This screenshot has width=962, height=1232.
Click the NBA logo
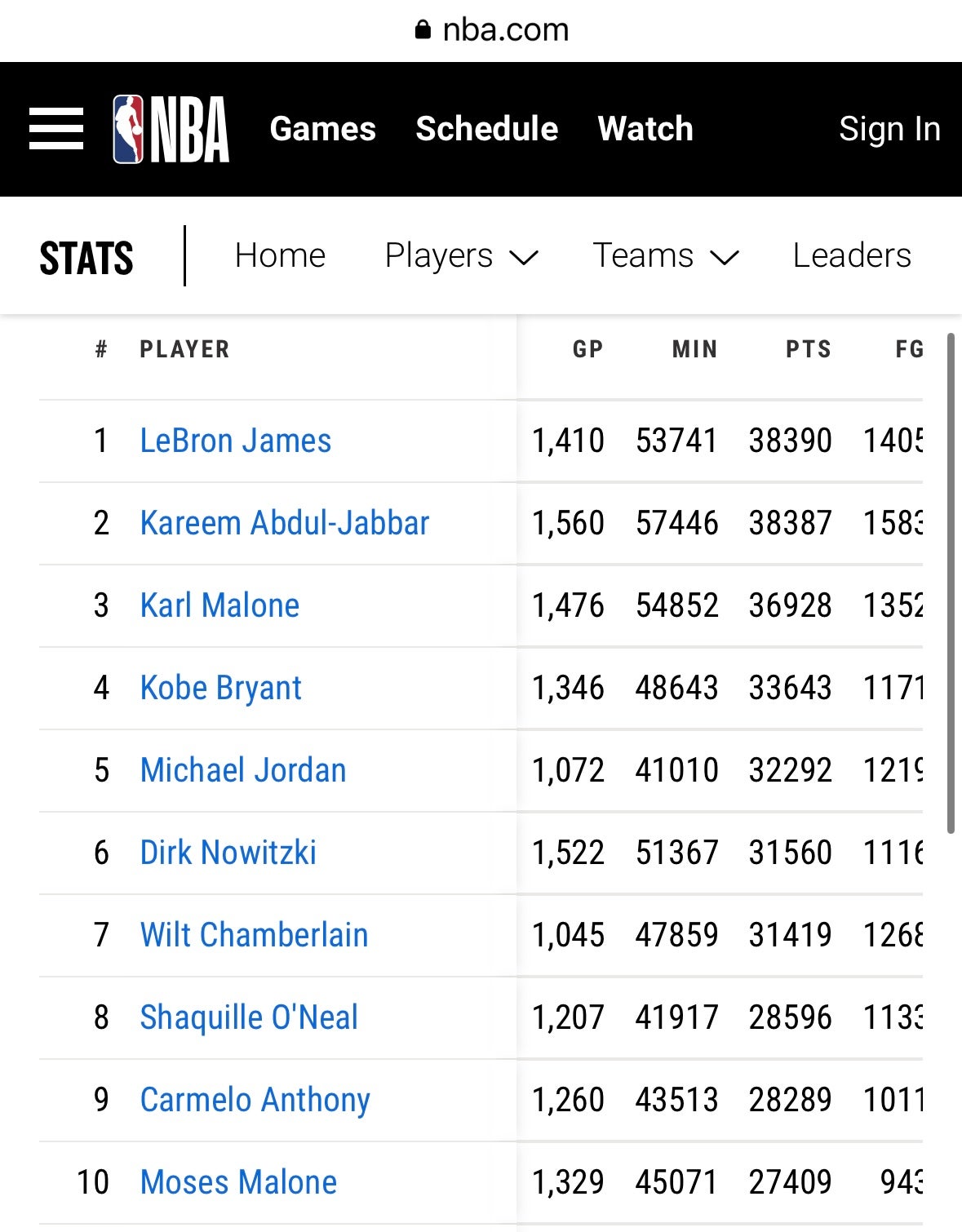pyautogui.click(x=171, y=129)
